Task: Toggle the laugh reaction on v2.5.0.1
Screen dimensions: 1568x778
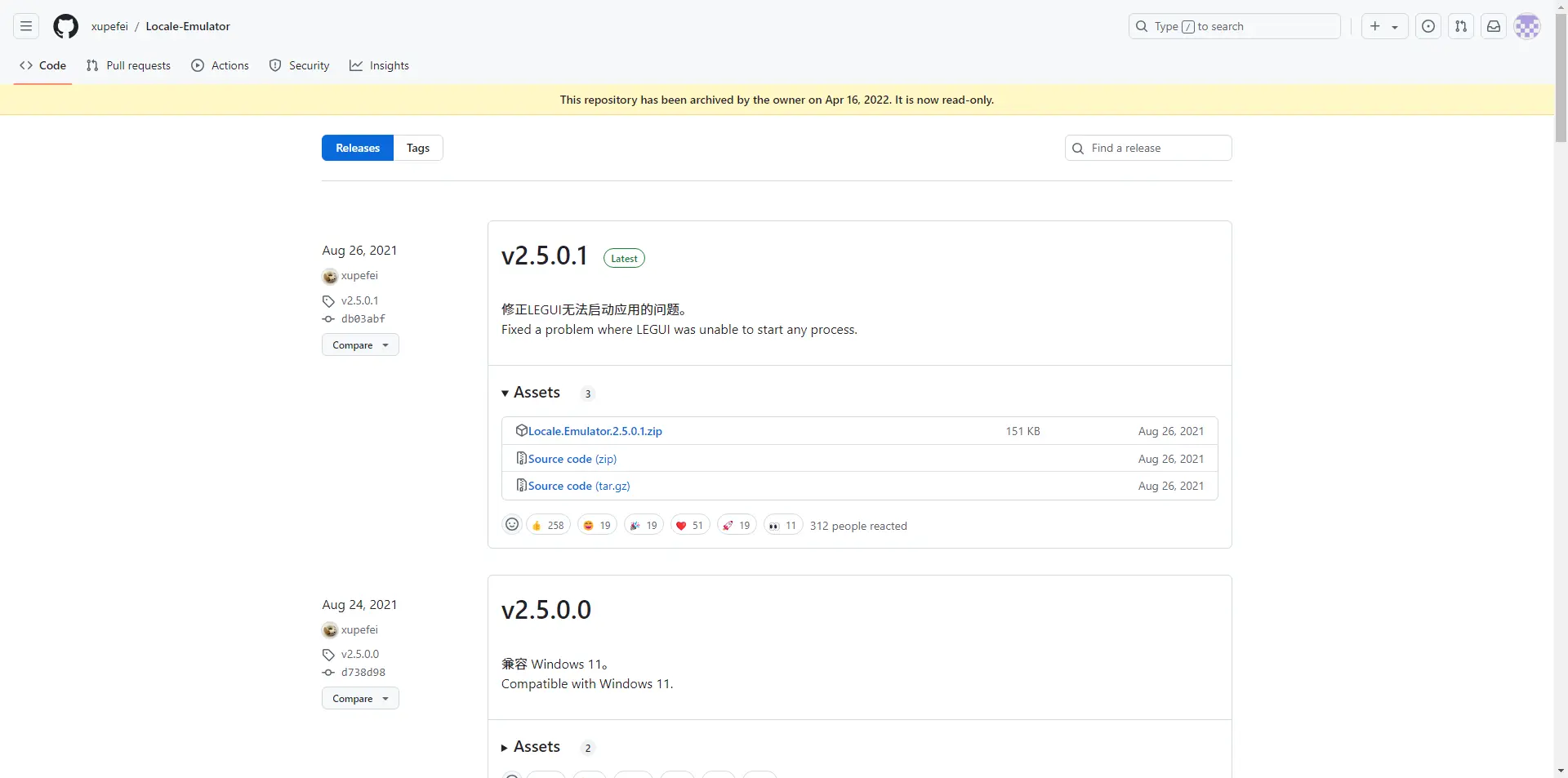Action: point(597,525)
